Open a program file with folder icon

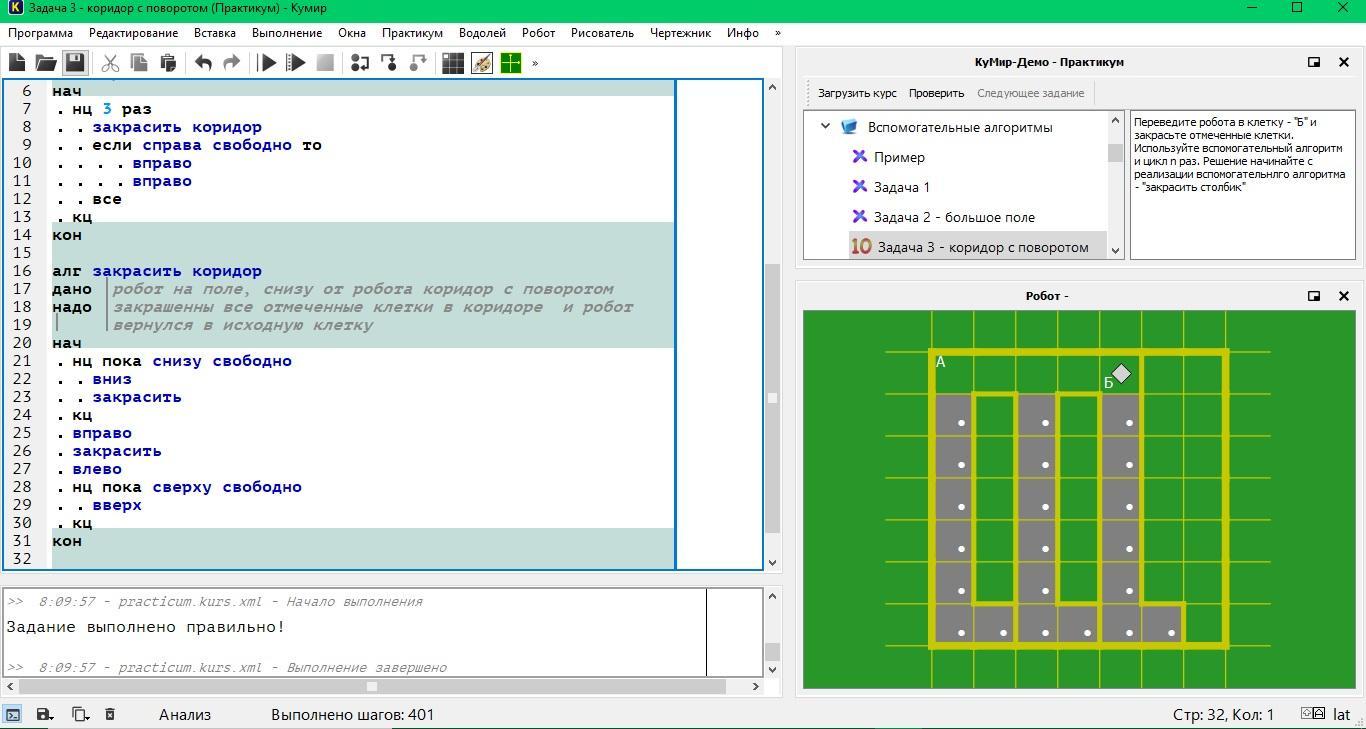[46, 63]
